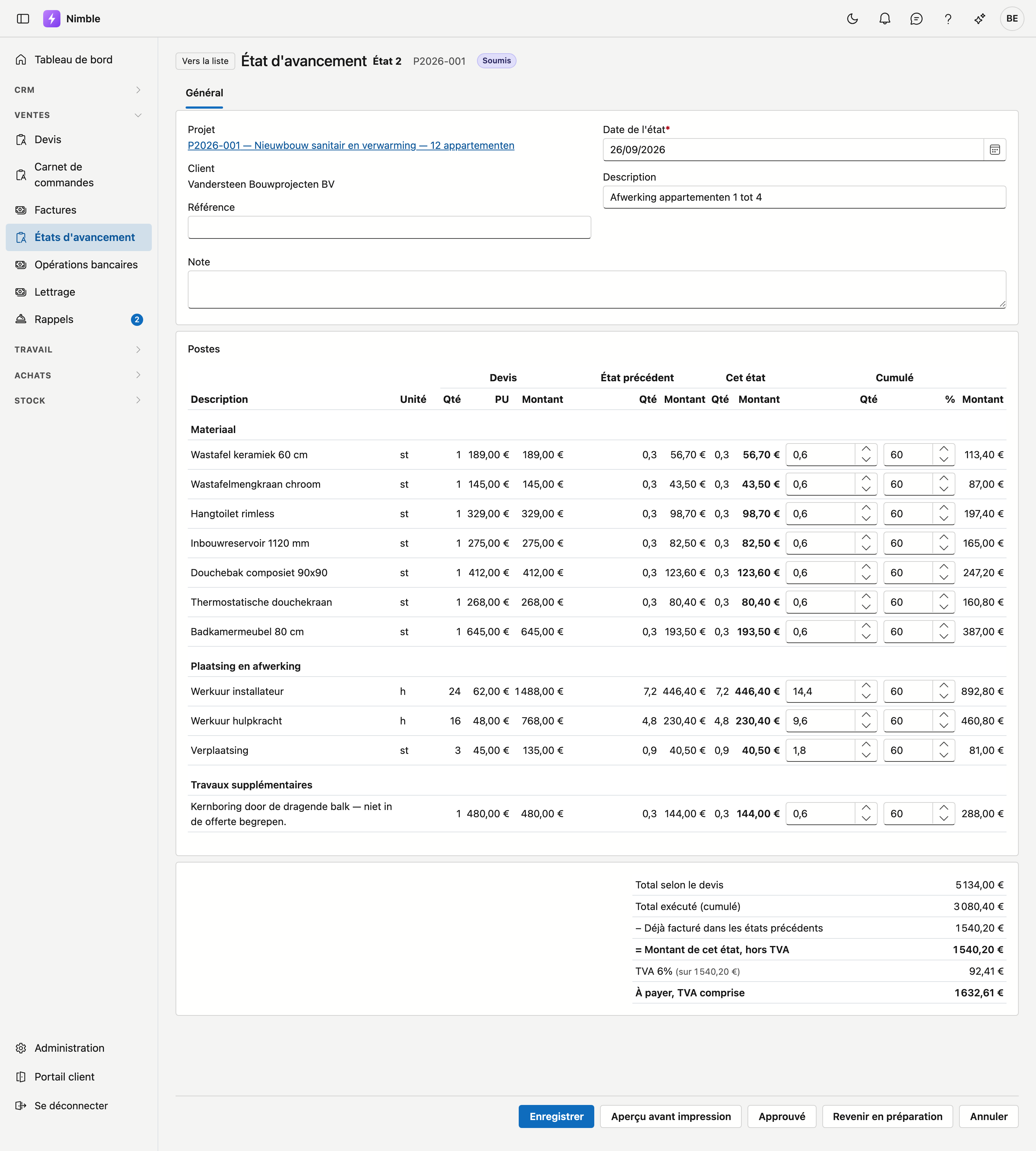The height and width of the screenshot is (1151, 1036).
Task: Expand the ACHATS section
Action: tap(78, 375)
